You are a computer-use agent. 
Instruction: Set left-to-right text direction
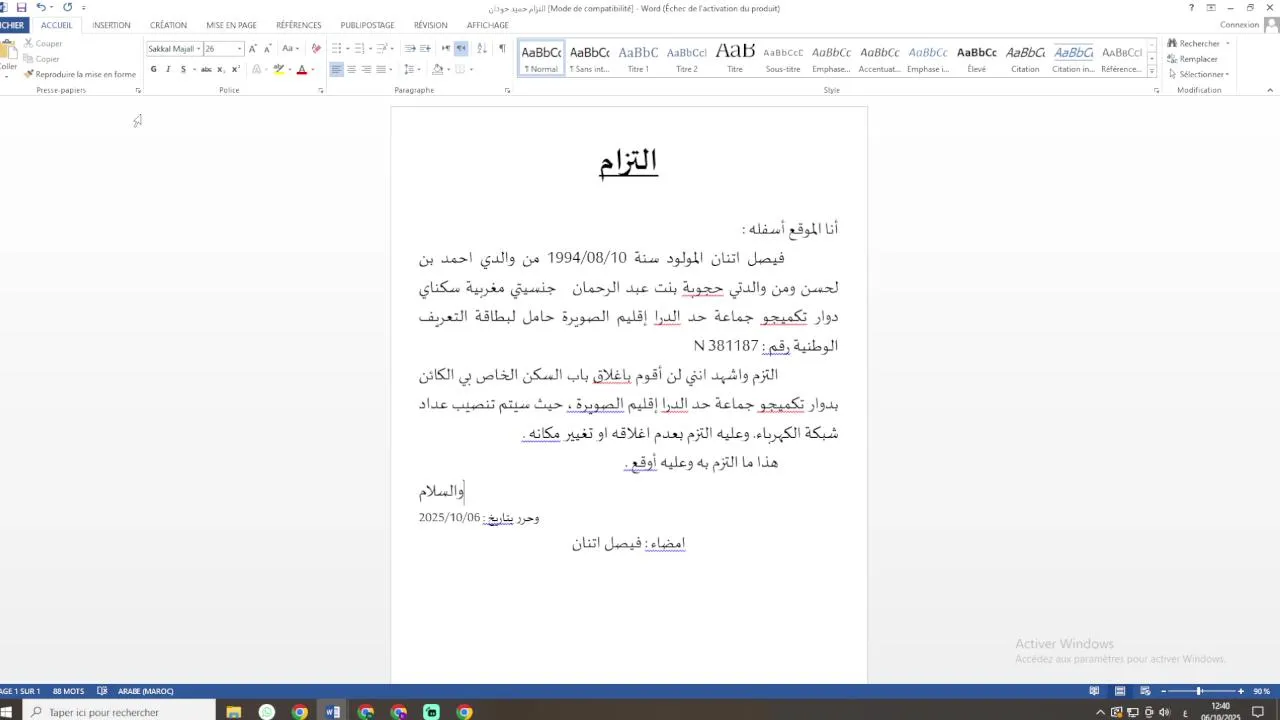click(x=446, y=48)
